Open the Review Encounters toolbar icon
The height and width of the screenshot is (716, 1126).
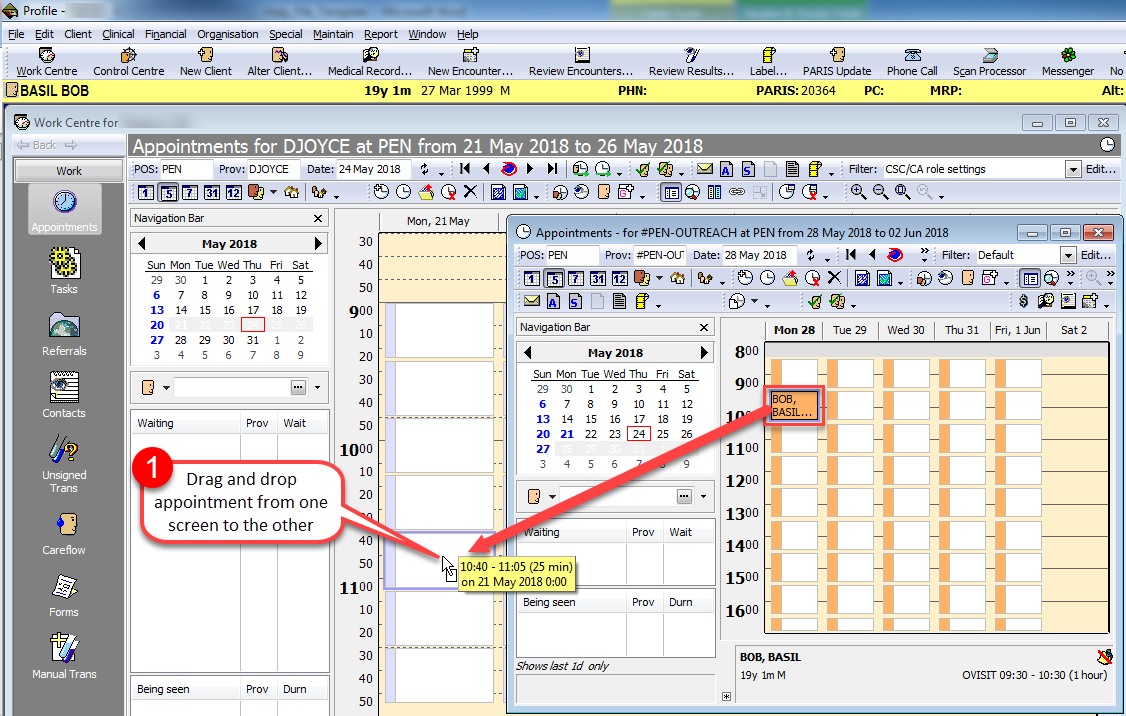click(581, 62)
